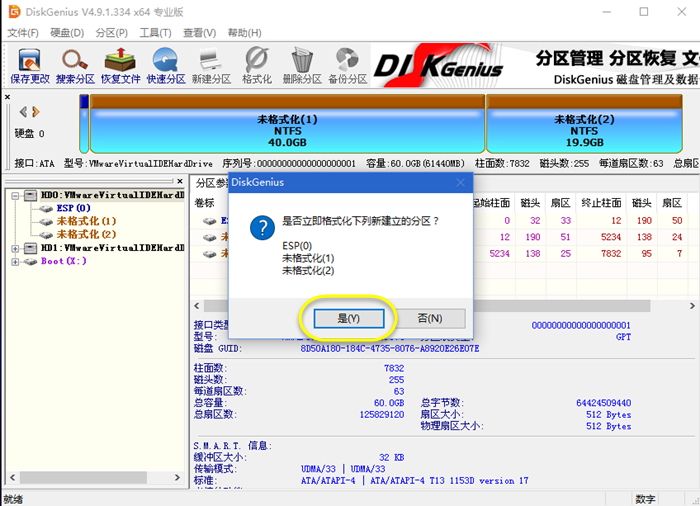
Task: Click end cylinder value 7832 in table
Action: tap(611, 254)
